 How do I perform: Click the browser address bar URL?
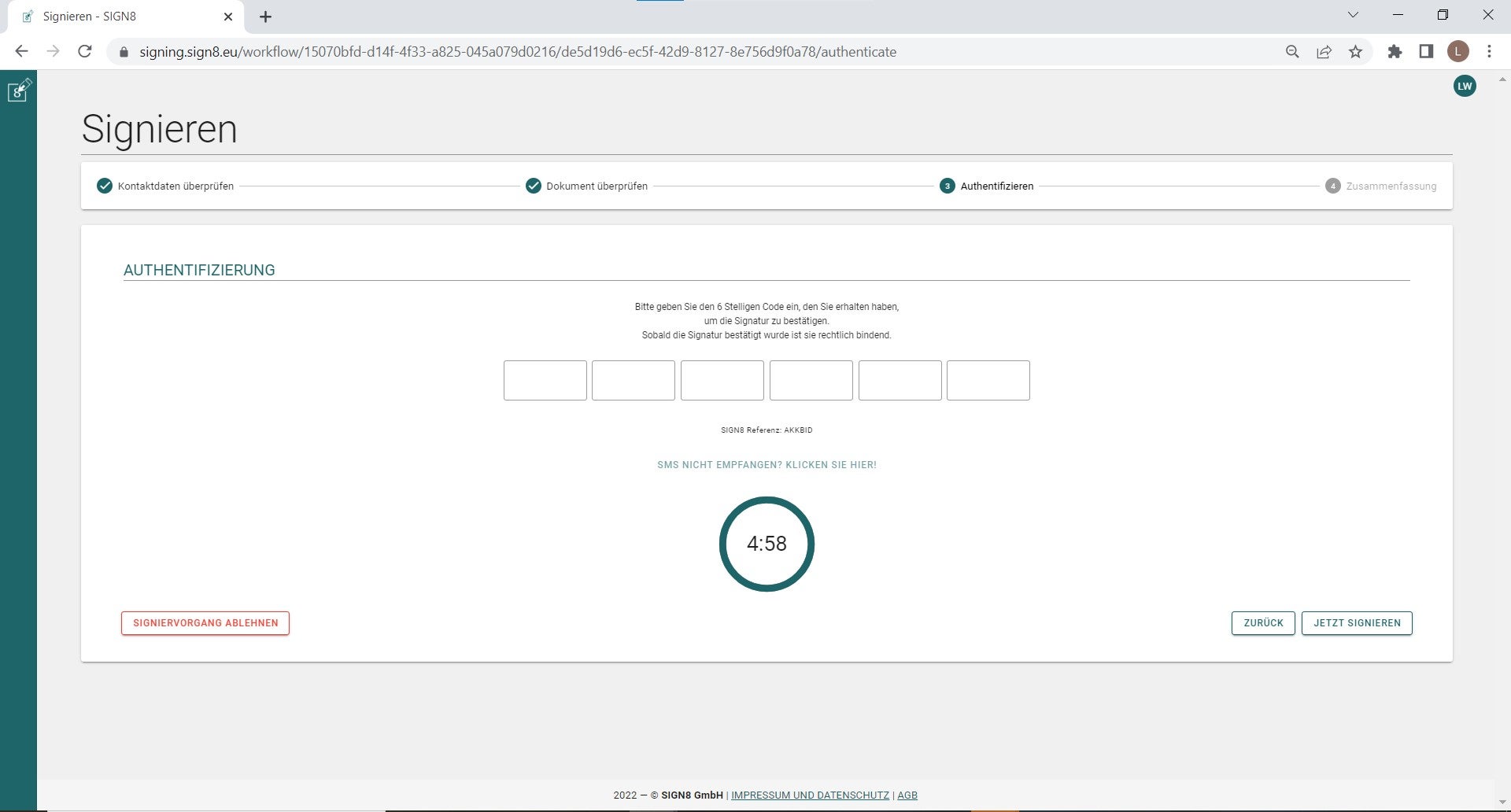(x=518, y=52)
